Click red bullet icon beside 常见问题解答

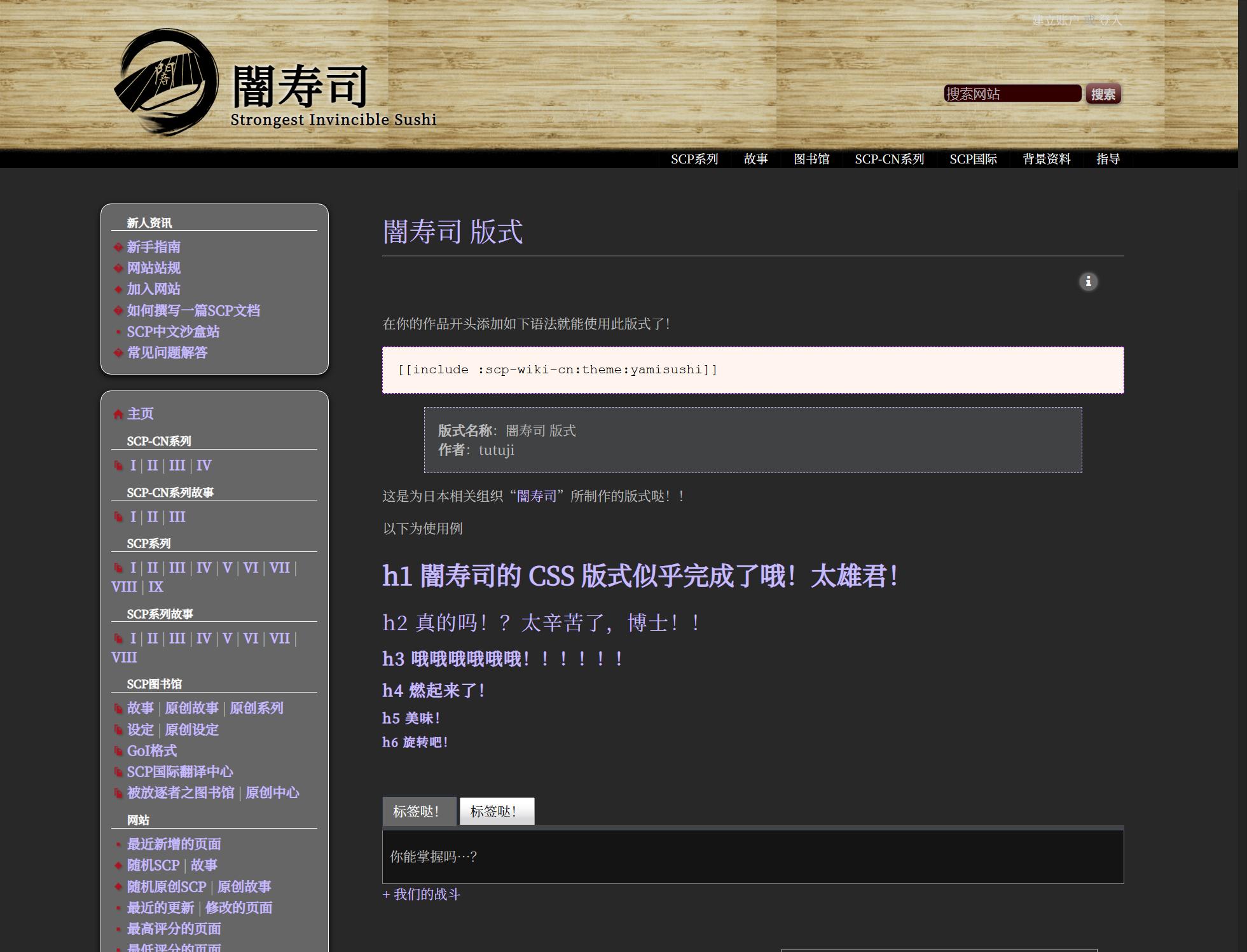tap(118, 353)
